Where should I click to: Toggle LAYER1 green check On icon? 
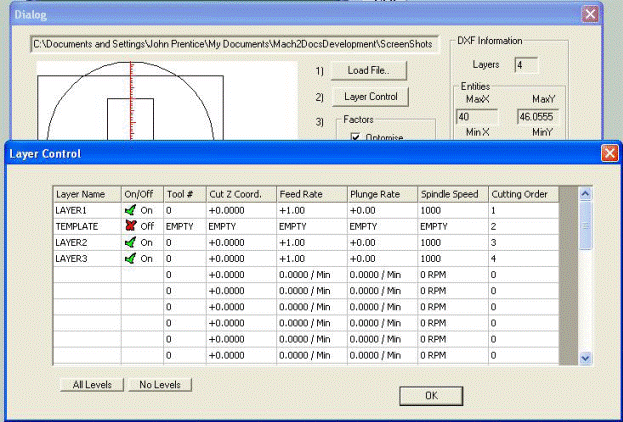[131, 211]
